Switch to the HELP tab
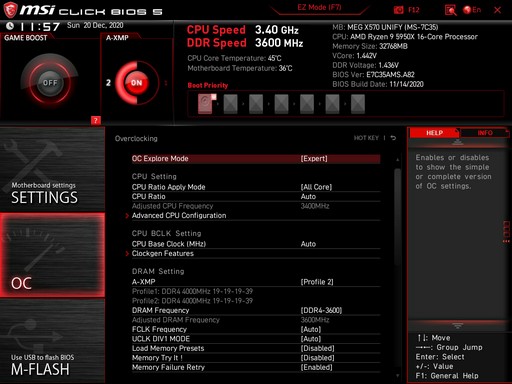Screen dimensions: 512x384 tap(434, 133)
